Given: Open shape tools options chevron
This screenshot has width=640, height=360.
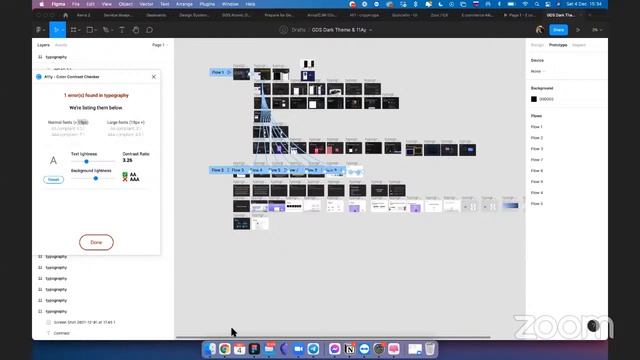Looking at the screenshot, I should point(95,30).
